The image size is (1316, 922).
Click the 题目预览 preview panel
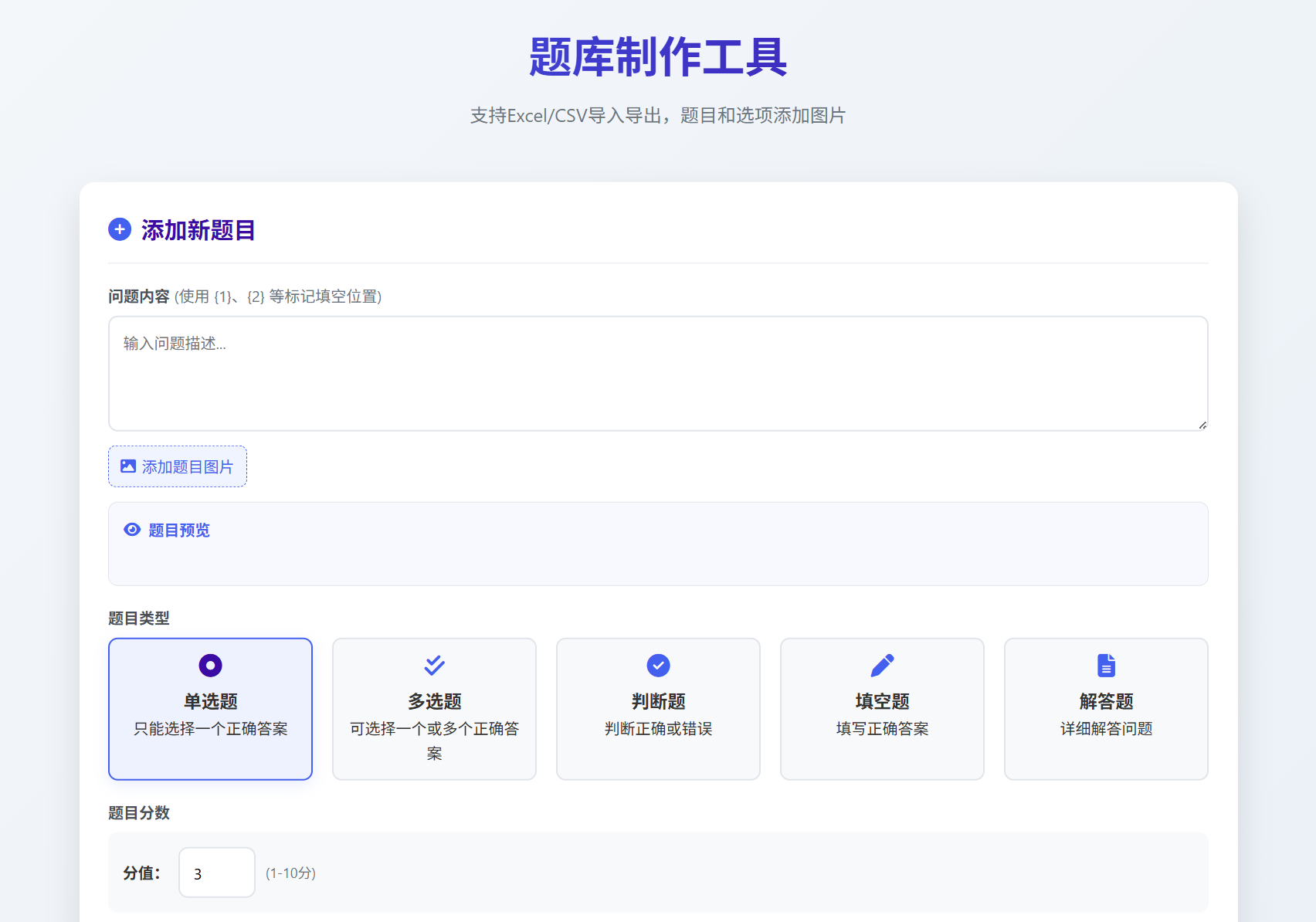[658, 556]
